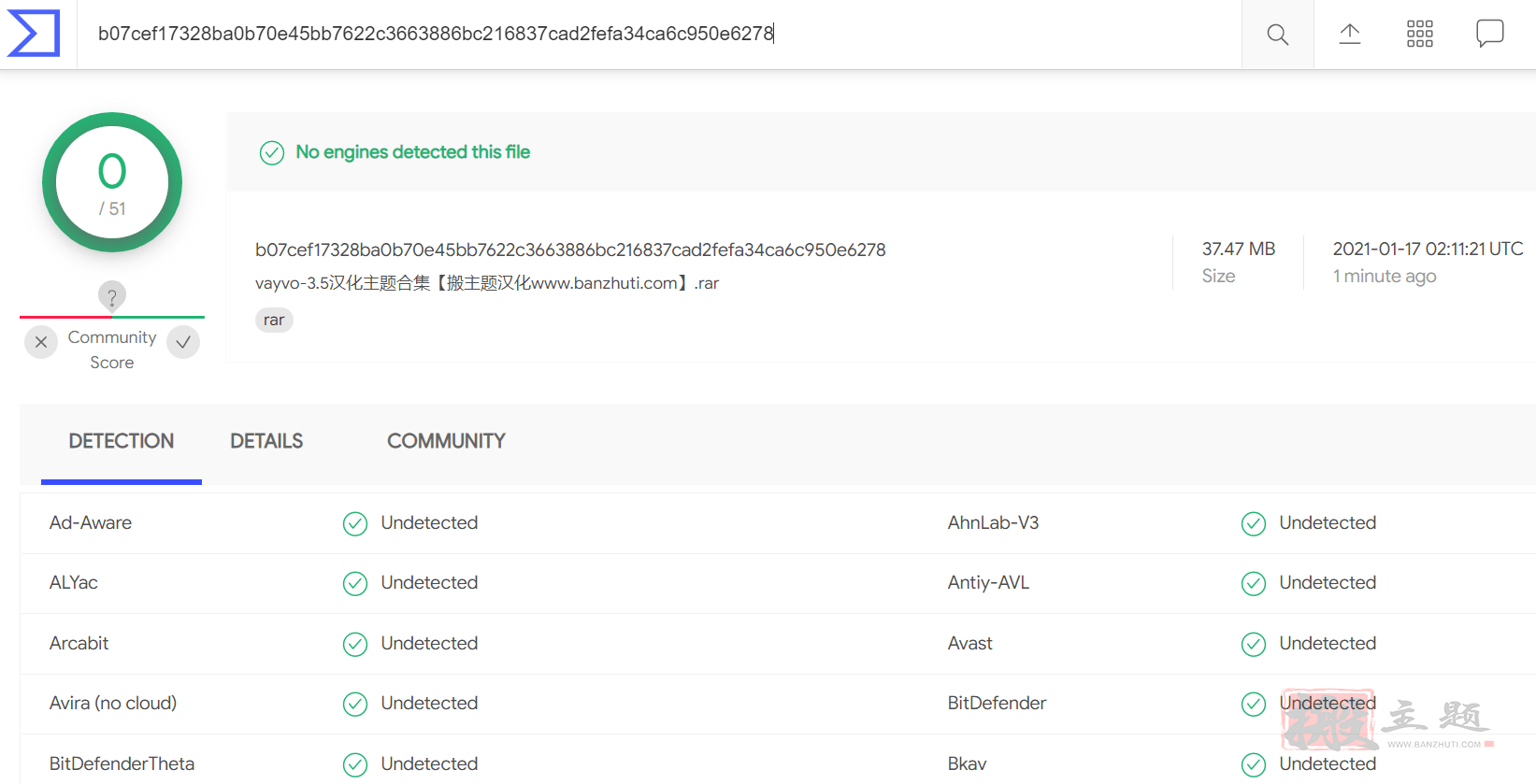Screen dimensions: 1536x784
Task: Click the '1 minute ago' text
Action: click(1385, 276)
